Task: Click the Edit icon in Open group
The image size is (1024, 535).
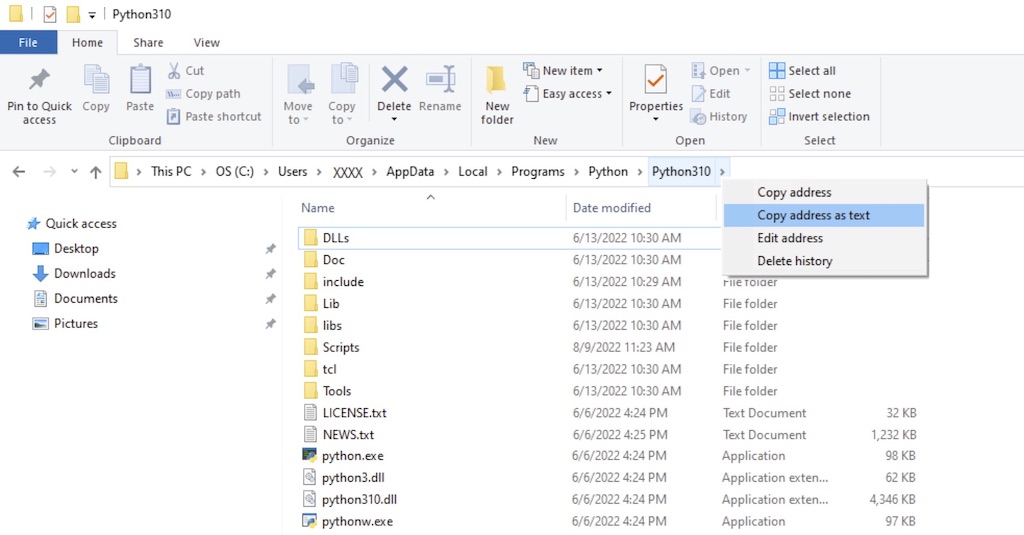Action: point(699,94)
